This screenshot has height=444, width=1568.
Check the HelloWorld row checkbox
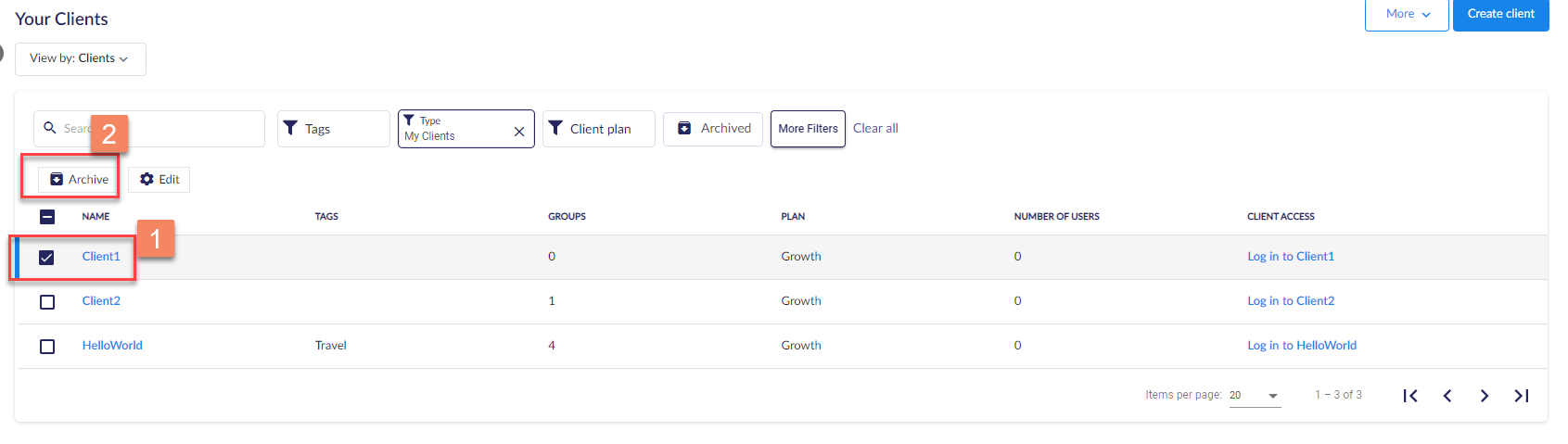(47, 347)
